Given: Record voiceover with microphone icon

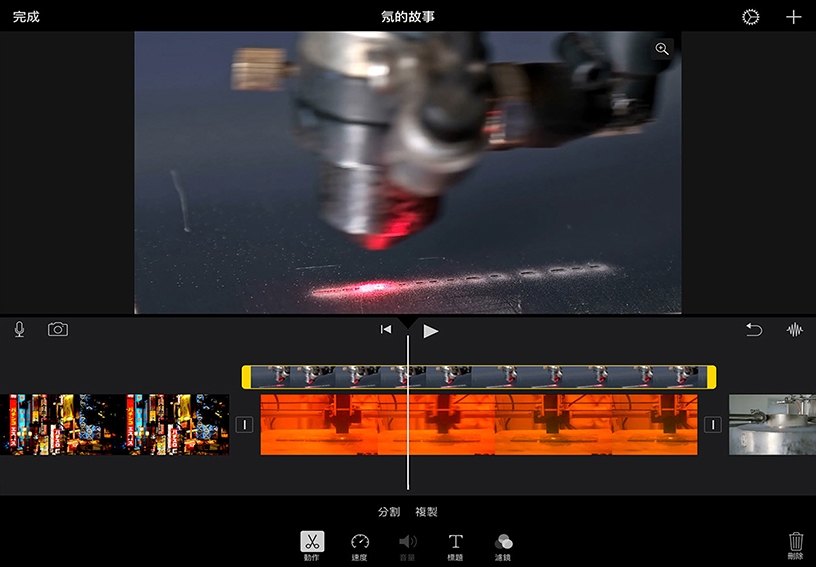Looking at the screenshot, I should coord(19,330).
